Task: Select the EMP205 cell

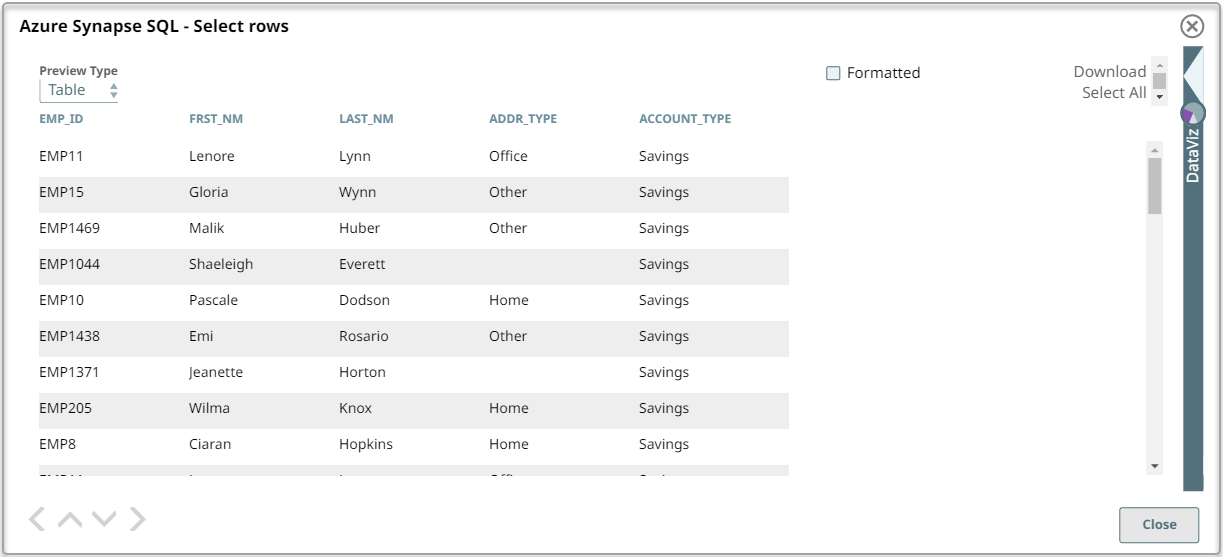Action: (x=65, y=408)
